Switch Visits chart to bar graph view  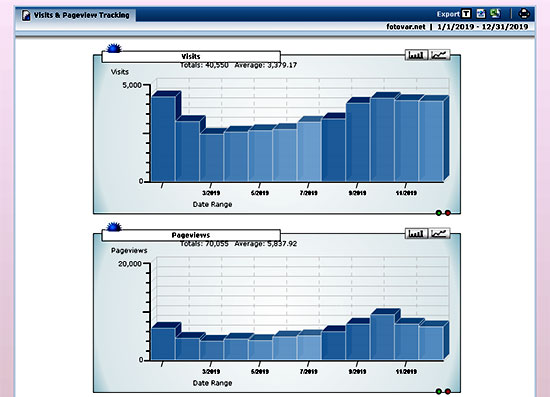coord(416,55)
